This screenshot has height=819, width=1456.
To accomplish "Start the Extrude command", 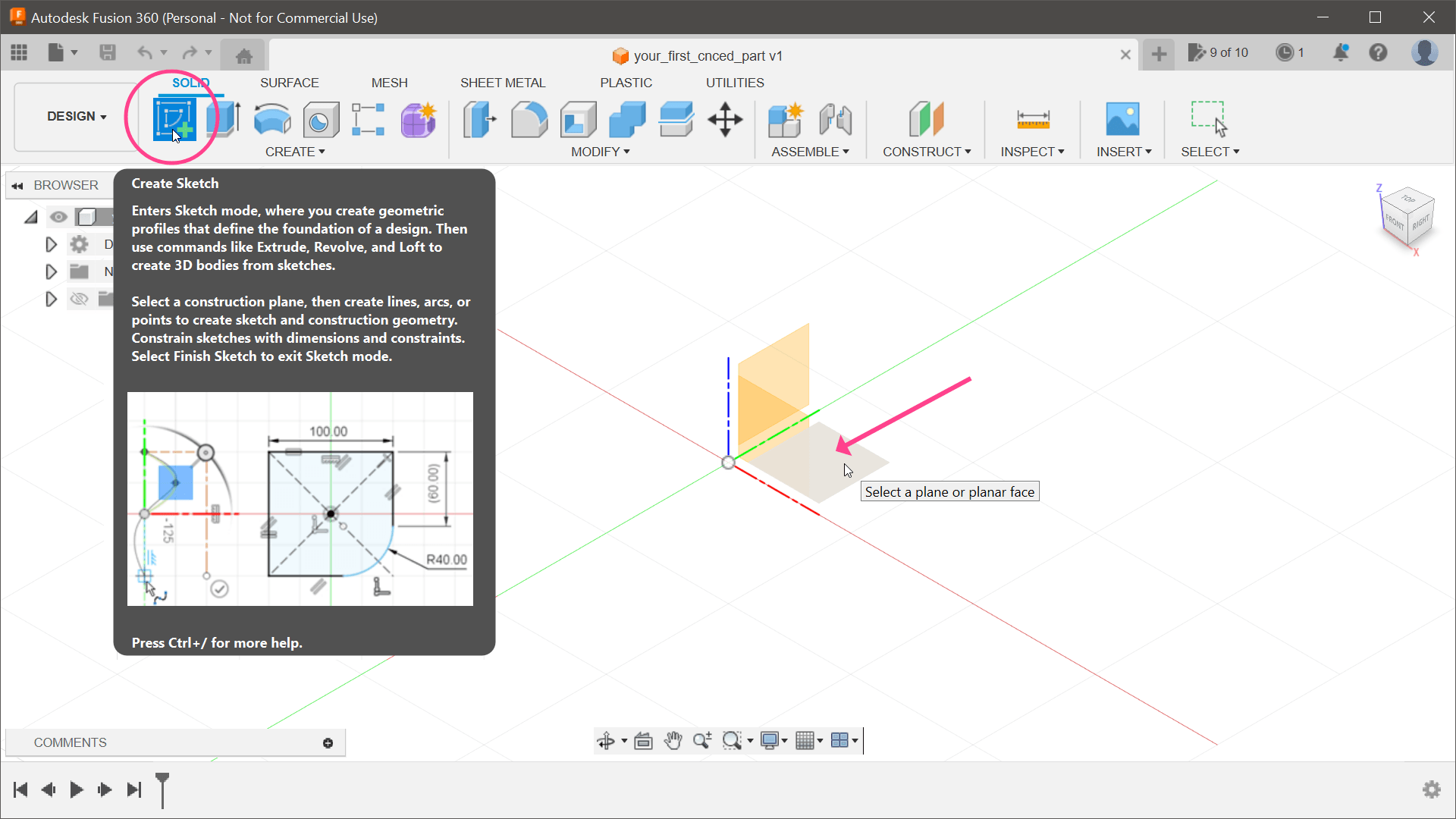I will (224, 118).
